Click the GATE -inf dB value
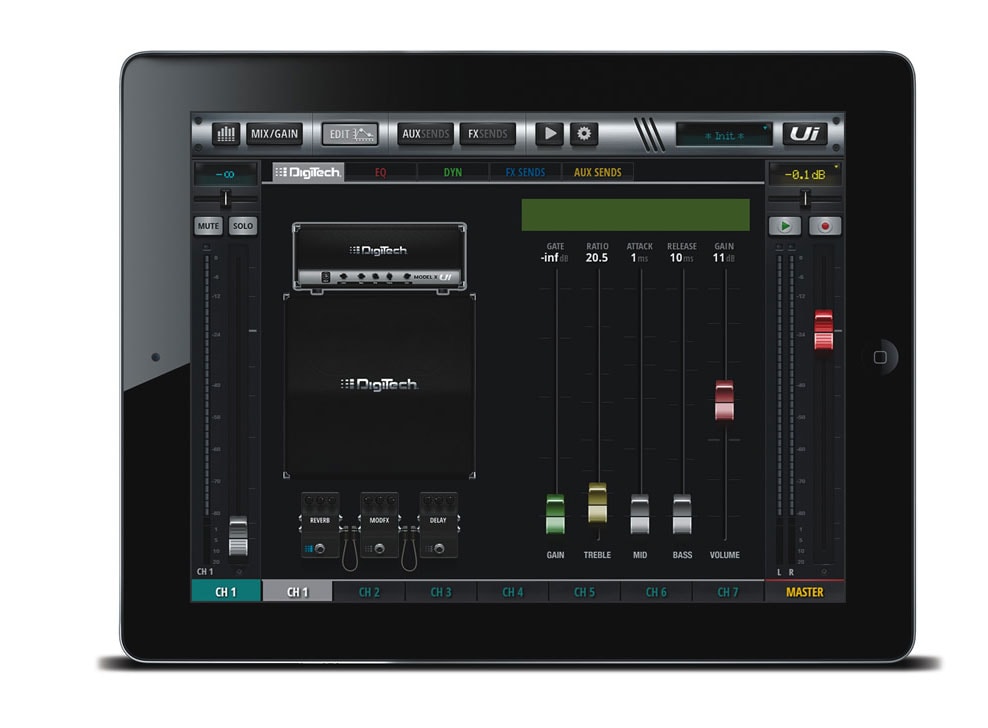The height and width of the screenshot is (728, 988). coord(554,258)
